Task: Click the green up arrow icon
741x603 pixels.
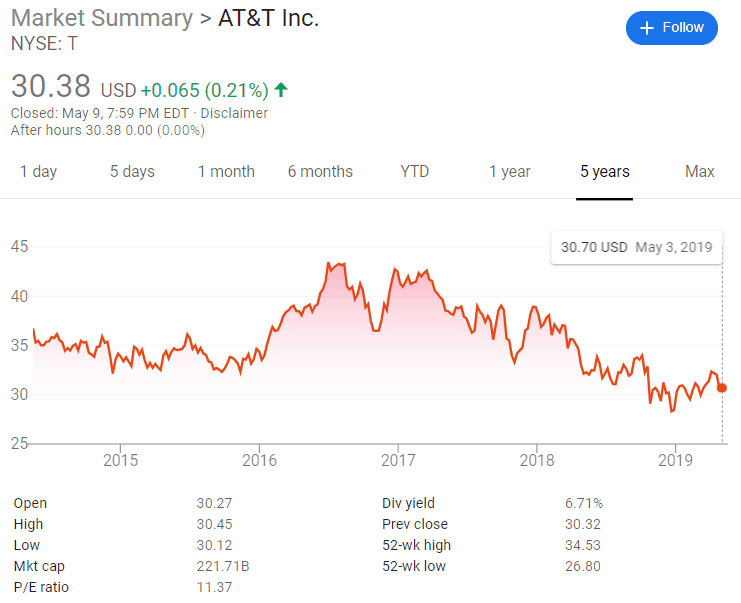Action: (x=281, y=90)
